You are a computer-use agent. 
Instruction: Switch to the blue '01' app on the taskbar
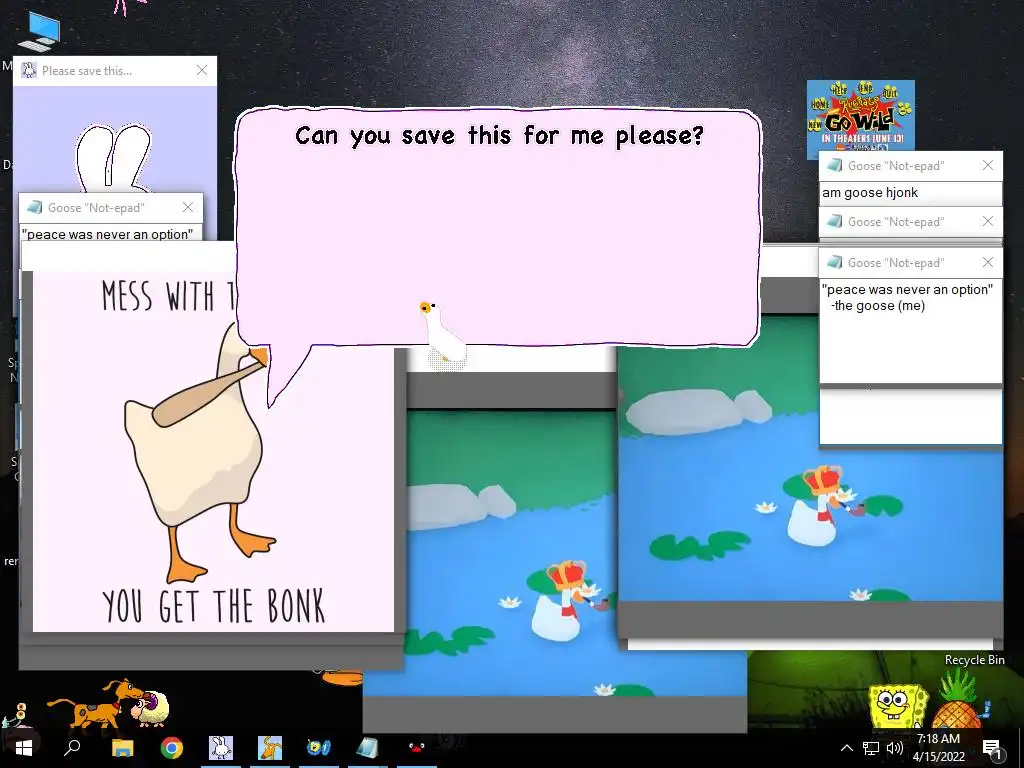pyautogui.click(x=319, y=748)
